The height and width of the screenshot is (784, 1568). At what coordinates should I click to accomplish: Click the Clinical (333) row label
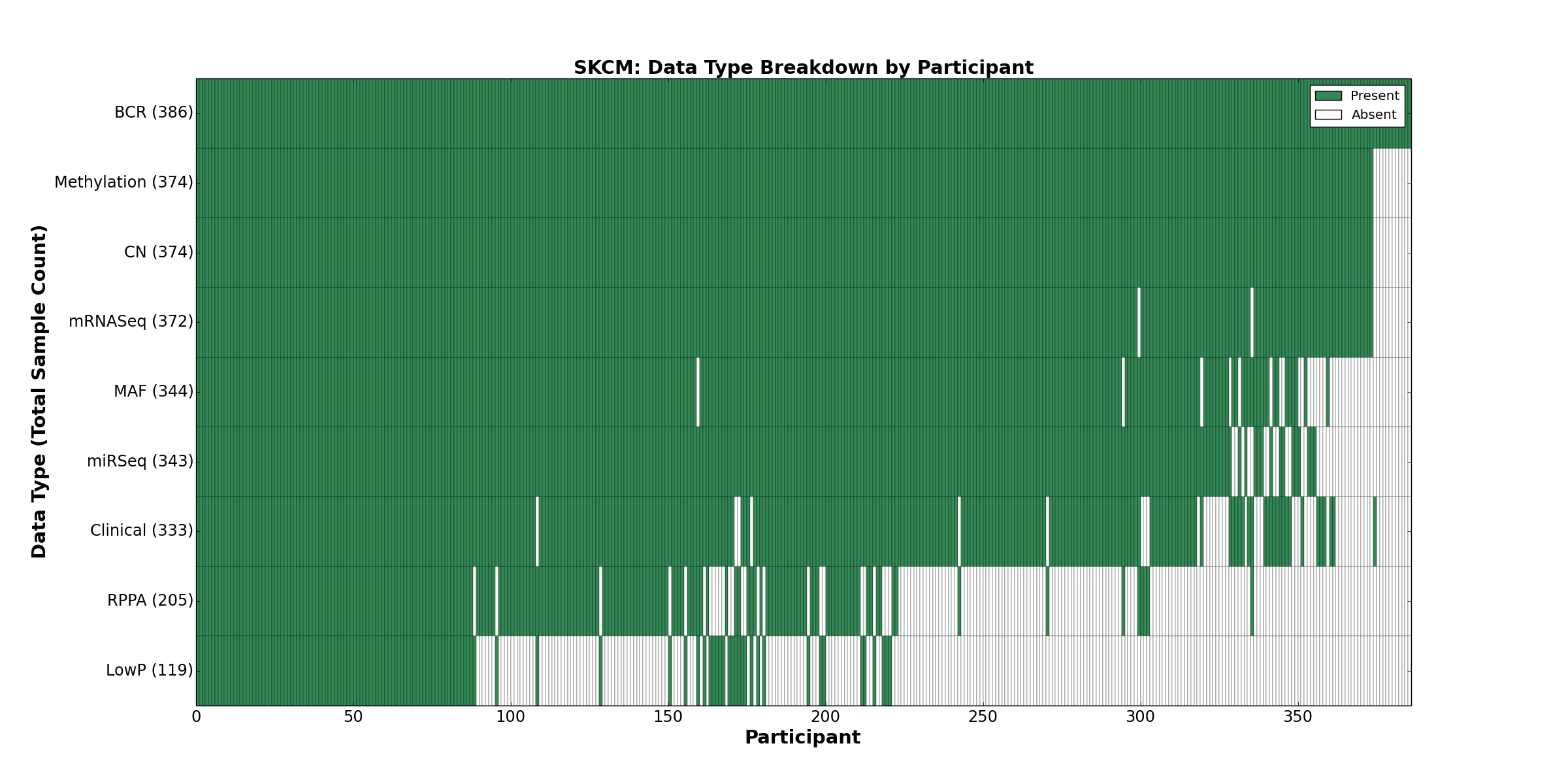coord(141,531)
